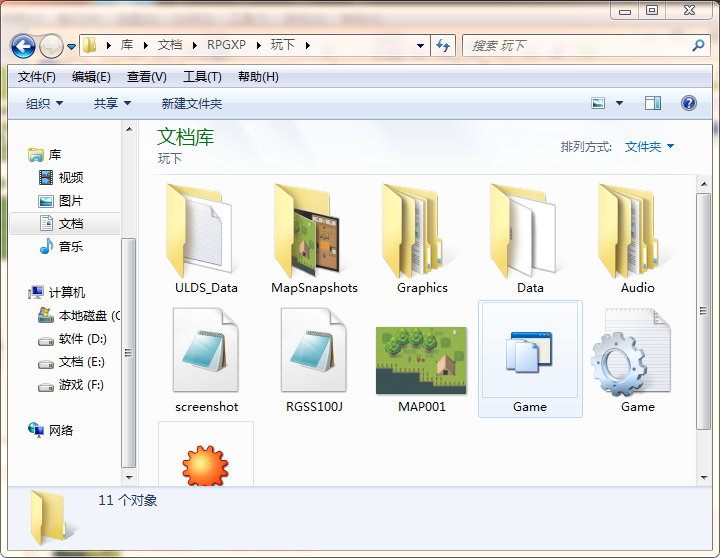Open the recent pages dropdown arrow
Image resolution: width=720 pixels, height=558 pixels.
click(71, 46)
